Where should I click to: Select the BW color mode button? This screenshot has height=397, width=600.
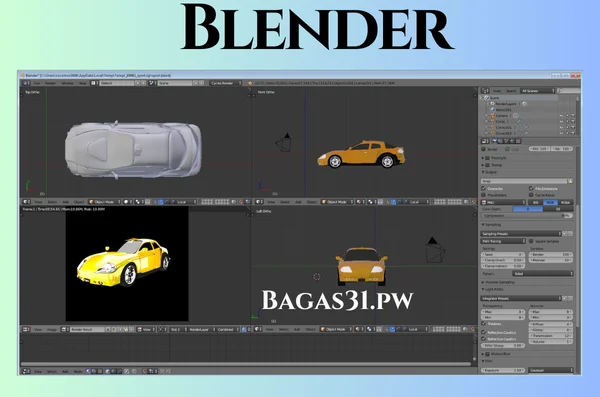[x=536, y=202]
